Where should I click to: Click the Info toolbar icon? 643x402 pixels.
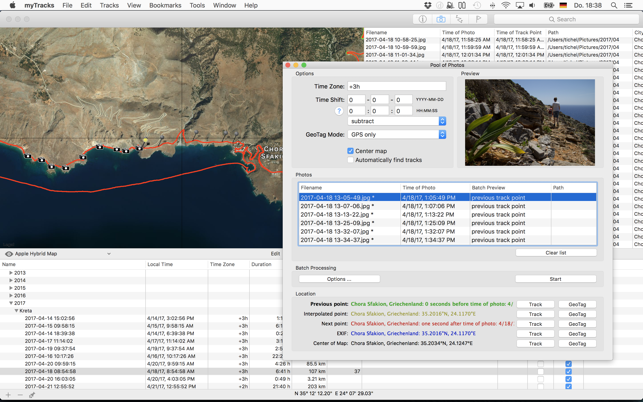pyautogui.click(x=422, y=19)
